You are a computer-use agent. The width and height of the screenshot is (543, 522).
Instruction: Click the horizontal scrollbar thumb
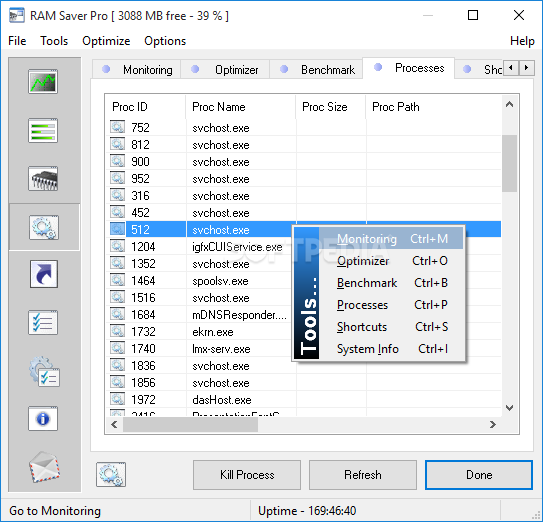(x=190, y=424)
